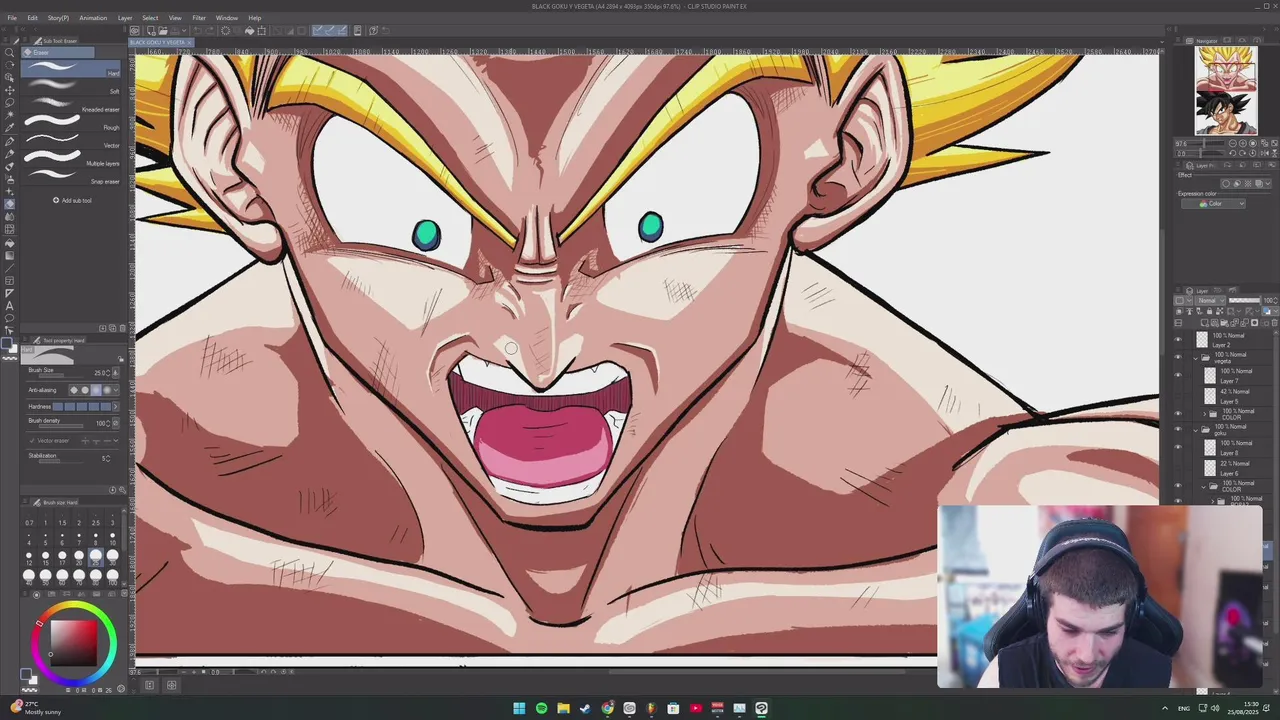Toggle visibility of Layer 8
Viewport: 1280px width, 720px height.
(1178, 447)
